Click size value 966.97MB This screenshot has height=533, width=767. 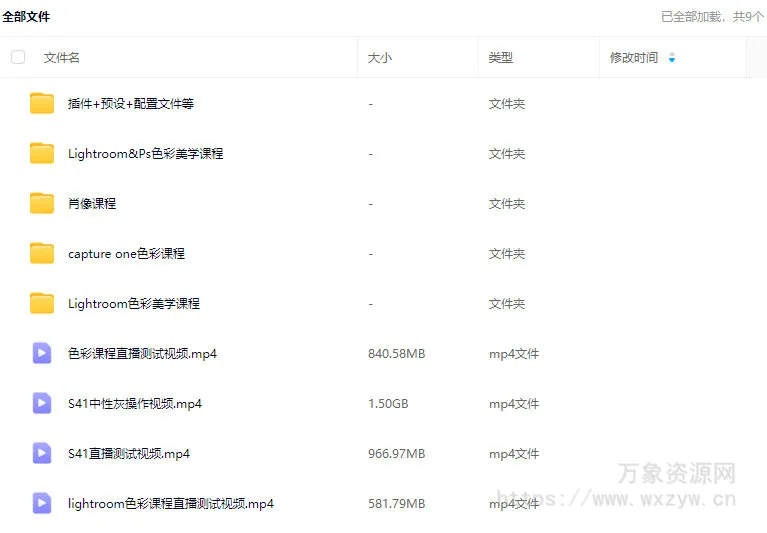(397, 454)
